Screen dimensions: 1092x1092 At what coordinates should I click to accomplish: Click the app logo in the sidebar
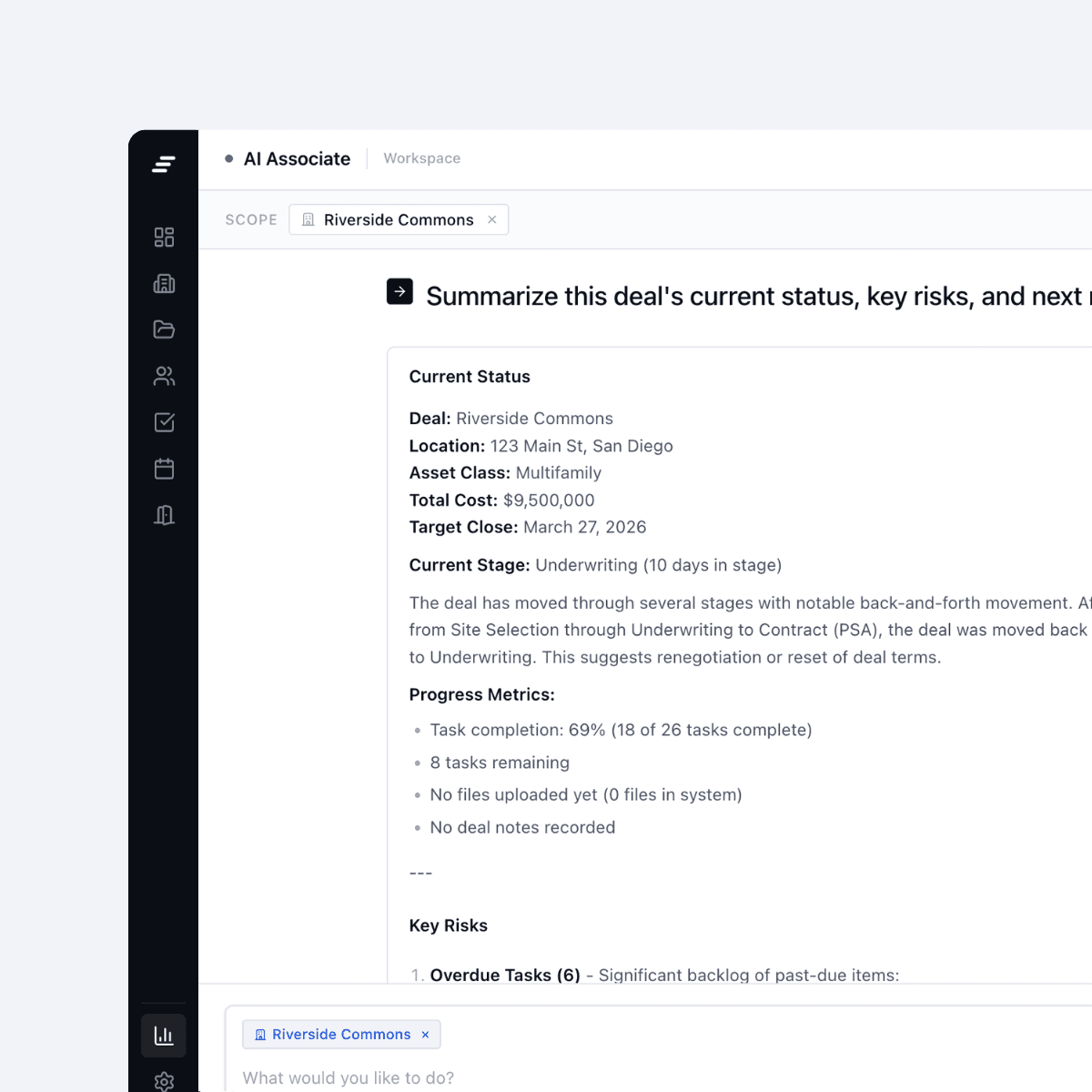click(x=164, y=164)
